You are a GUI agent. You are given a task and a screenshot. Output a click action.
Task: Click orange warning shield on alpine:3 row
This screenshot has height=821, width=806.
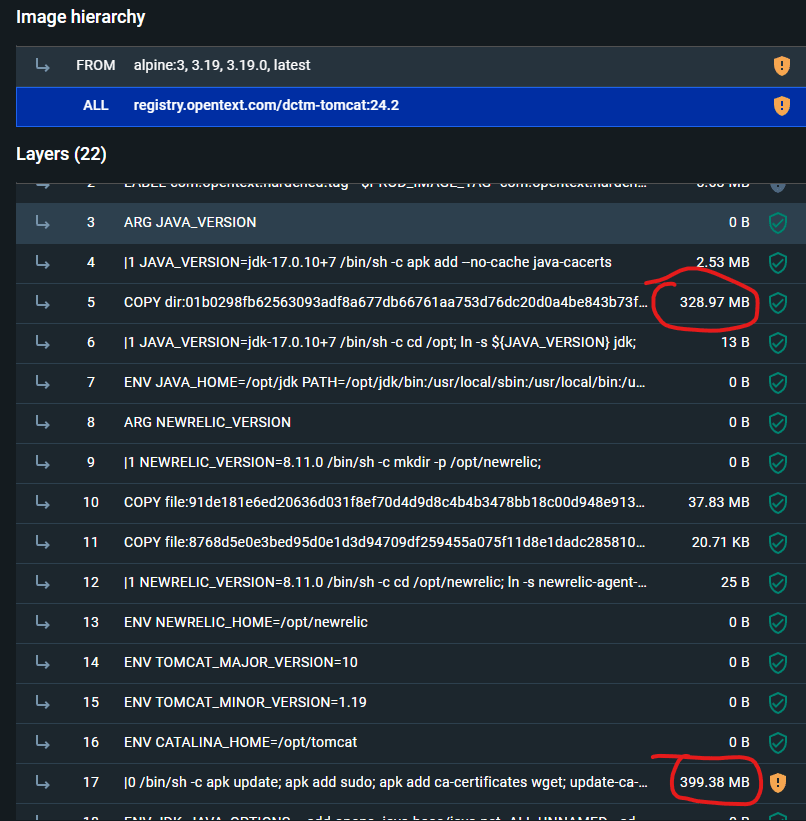pyautogui.click(x=781, y=66)
